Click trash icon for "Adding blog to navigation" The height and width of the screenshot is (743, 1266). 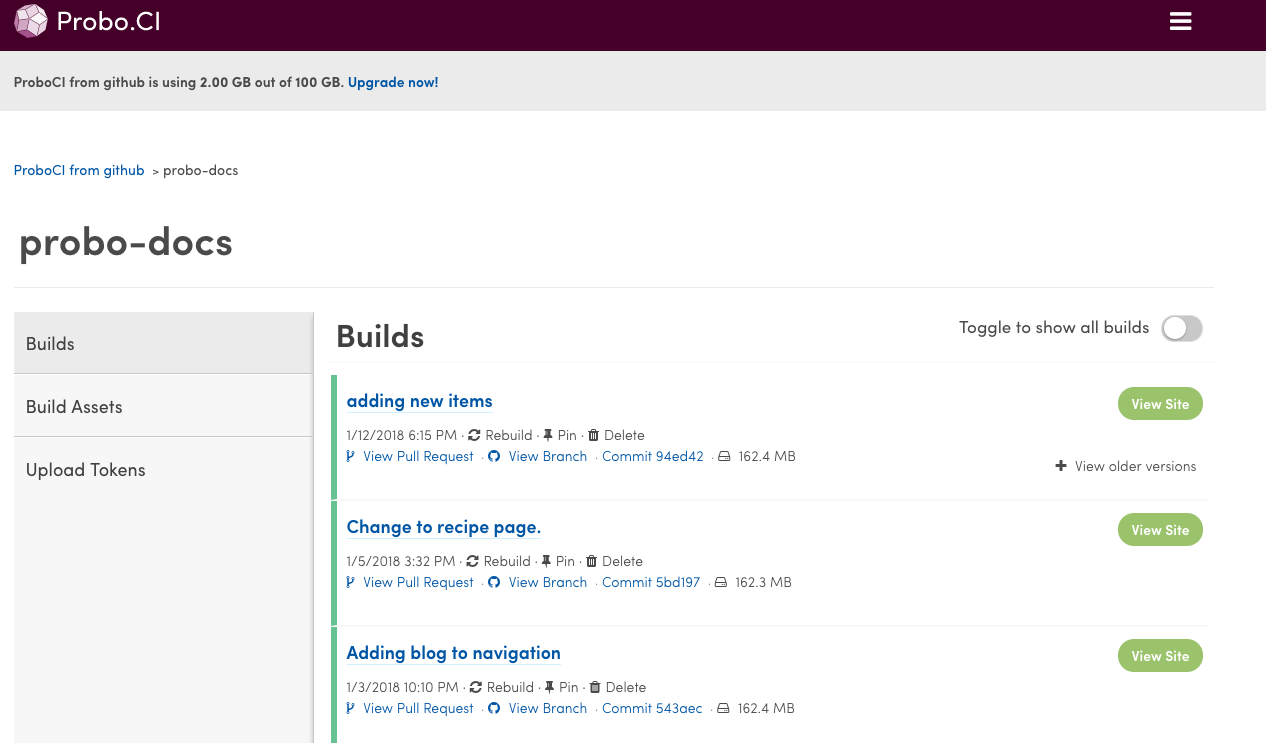click(x=595, y=687)
